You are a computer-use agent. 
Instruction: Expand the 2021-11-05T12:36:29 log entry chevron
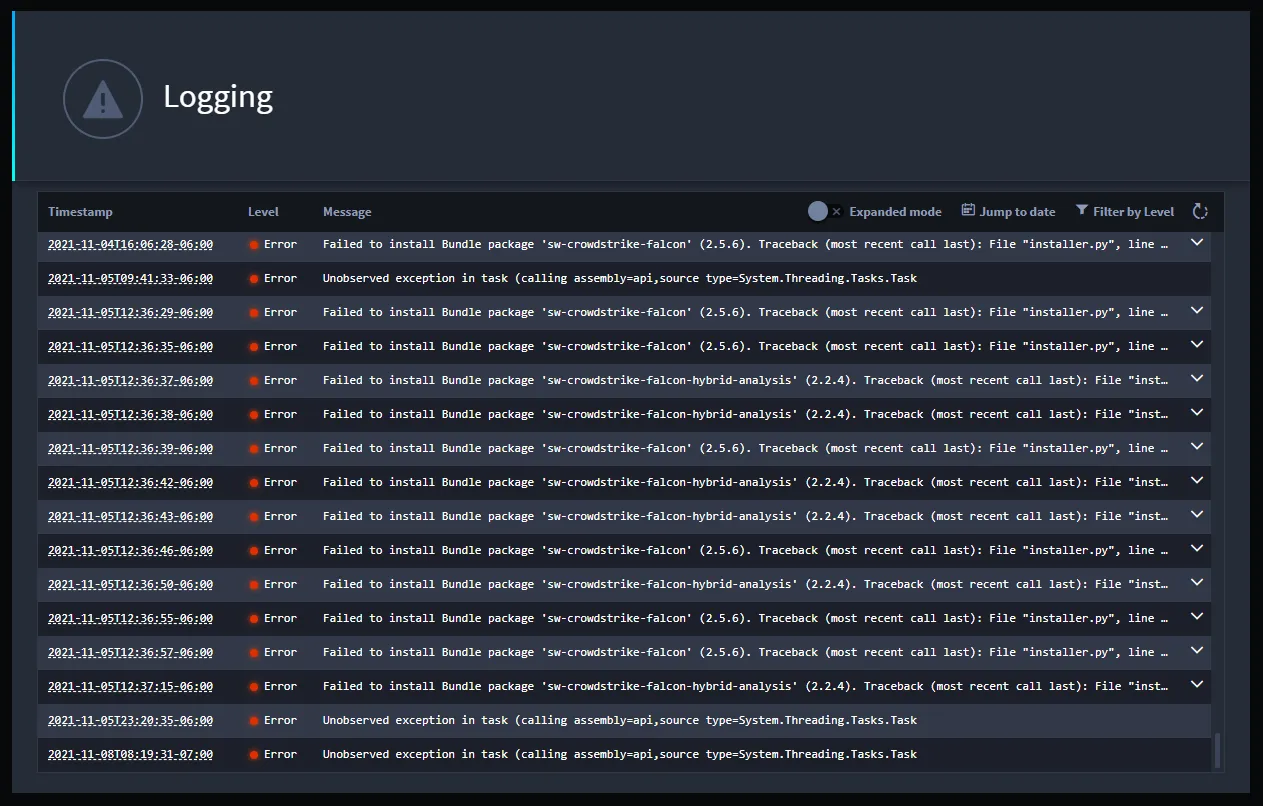[1196, 311]
